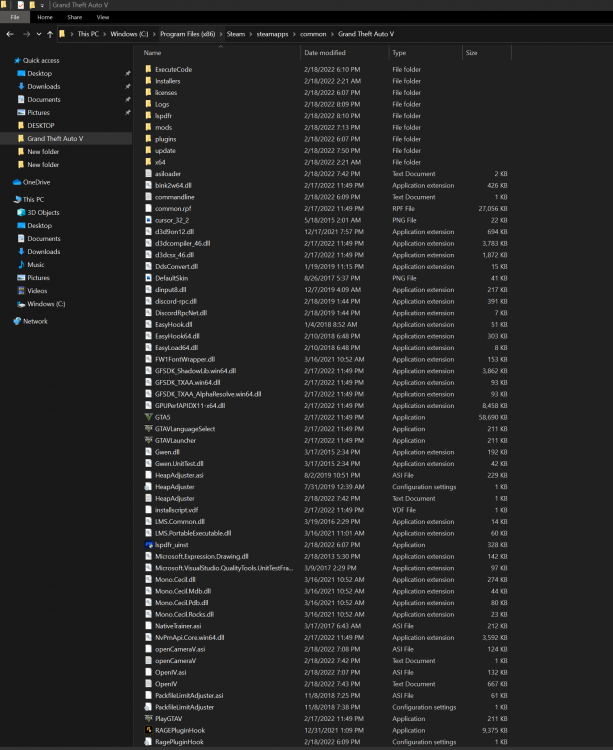Select DESKTOP folder in Quick access
The height and width of the screenshot is (750, 613).
(41, 125)
